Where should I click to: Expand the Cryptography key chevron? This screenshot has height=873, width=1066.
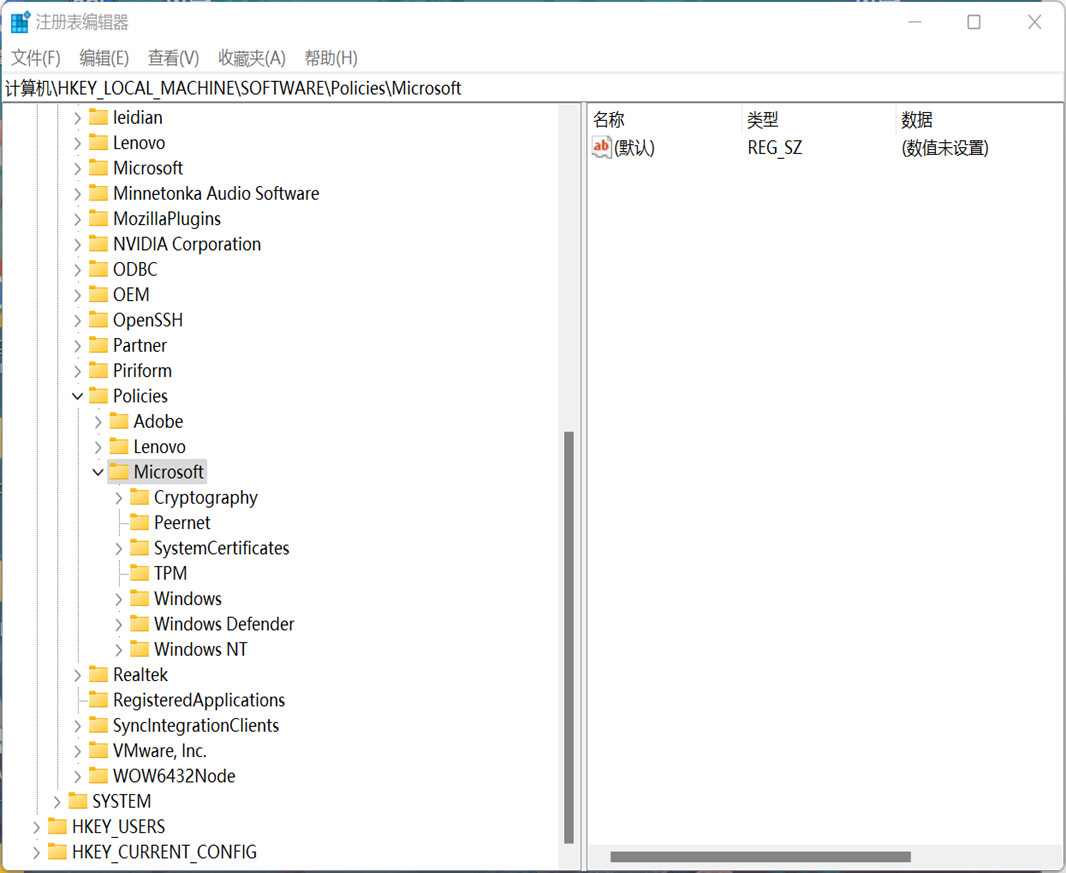(x=118, y=498)
